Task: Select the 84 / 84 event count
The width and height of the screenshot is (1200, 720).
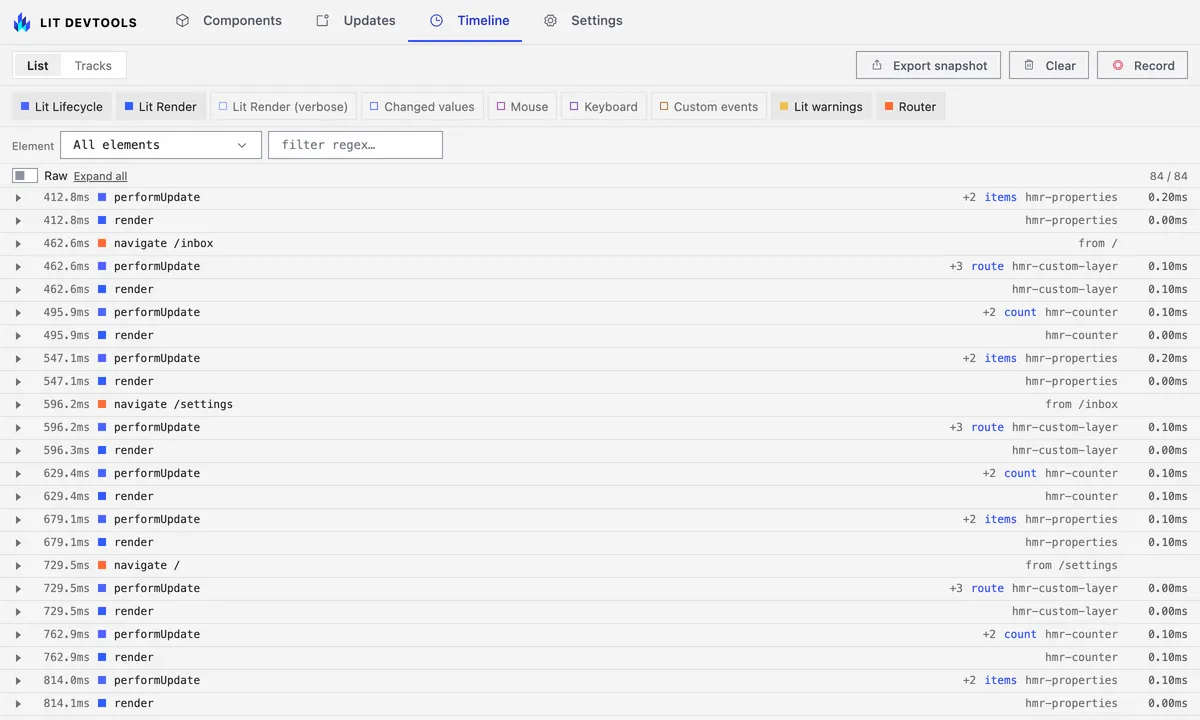Action: 1169,176
